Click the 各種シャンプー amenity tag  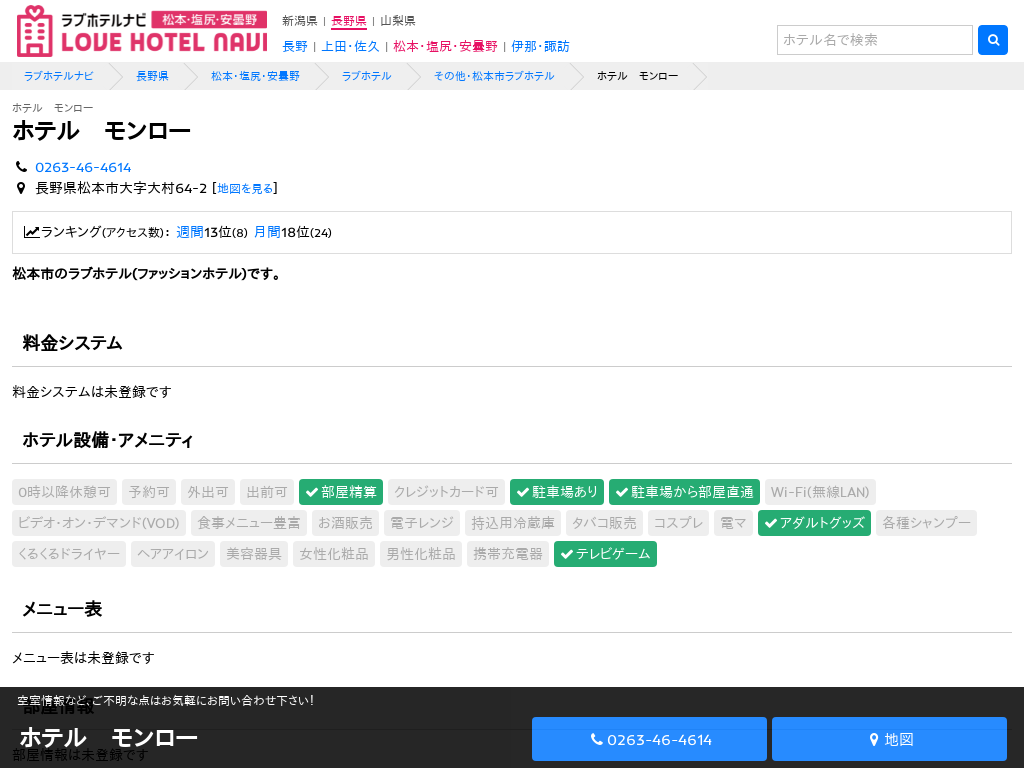point(926,523)
